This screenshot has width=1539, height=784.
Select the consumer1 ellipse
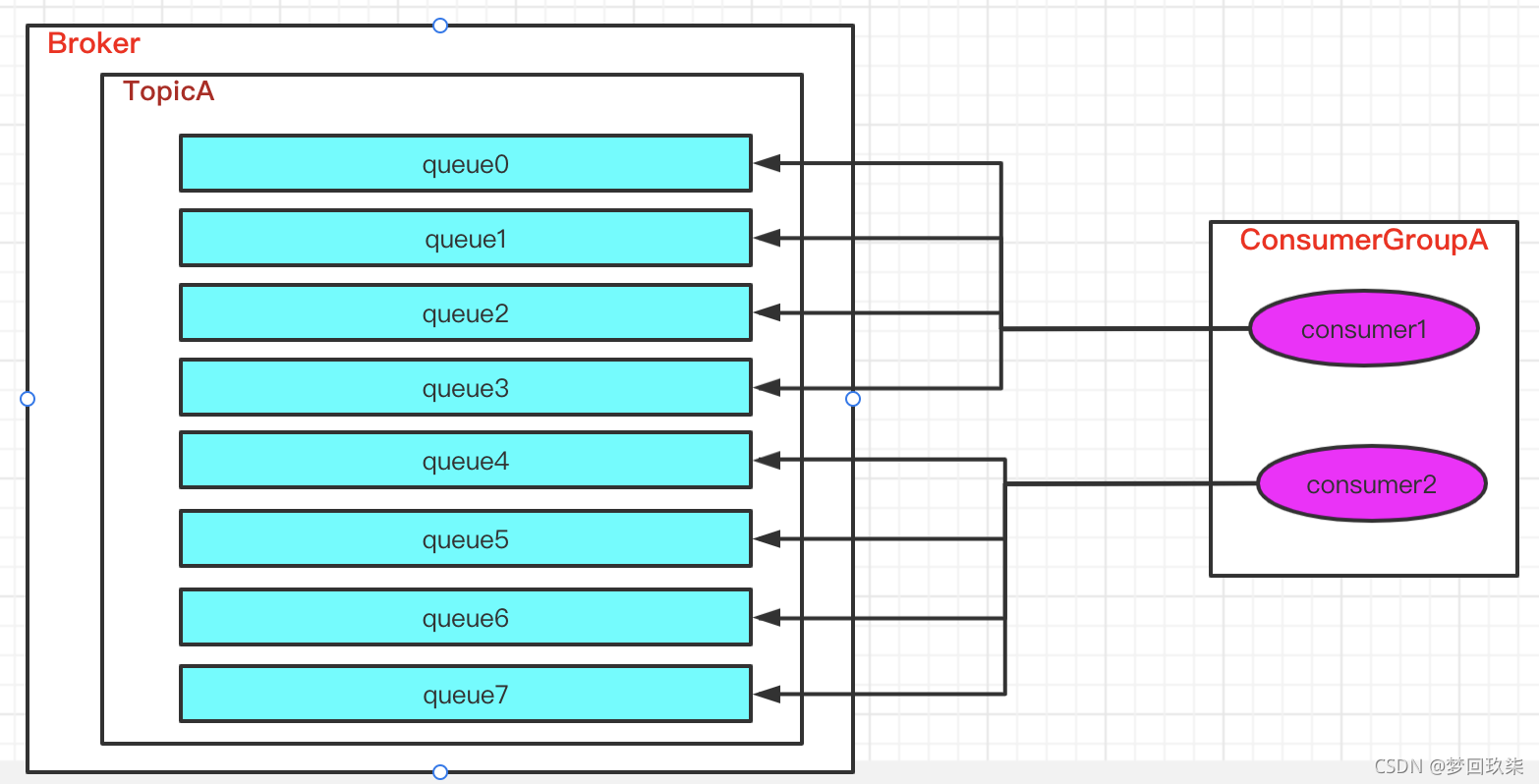tap(1363, 329)
